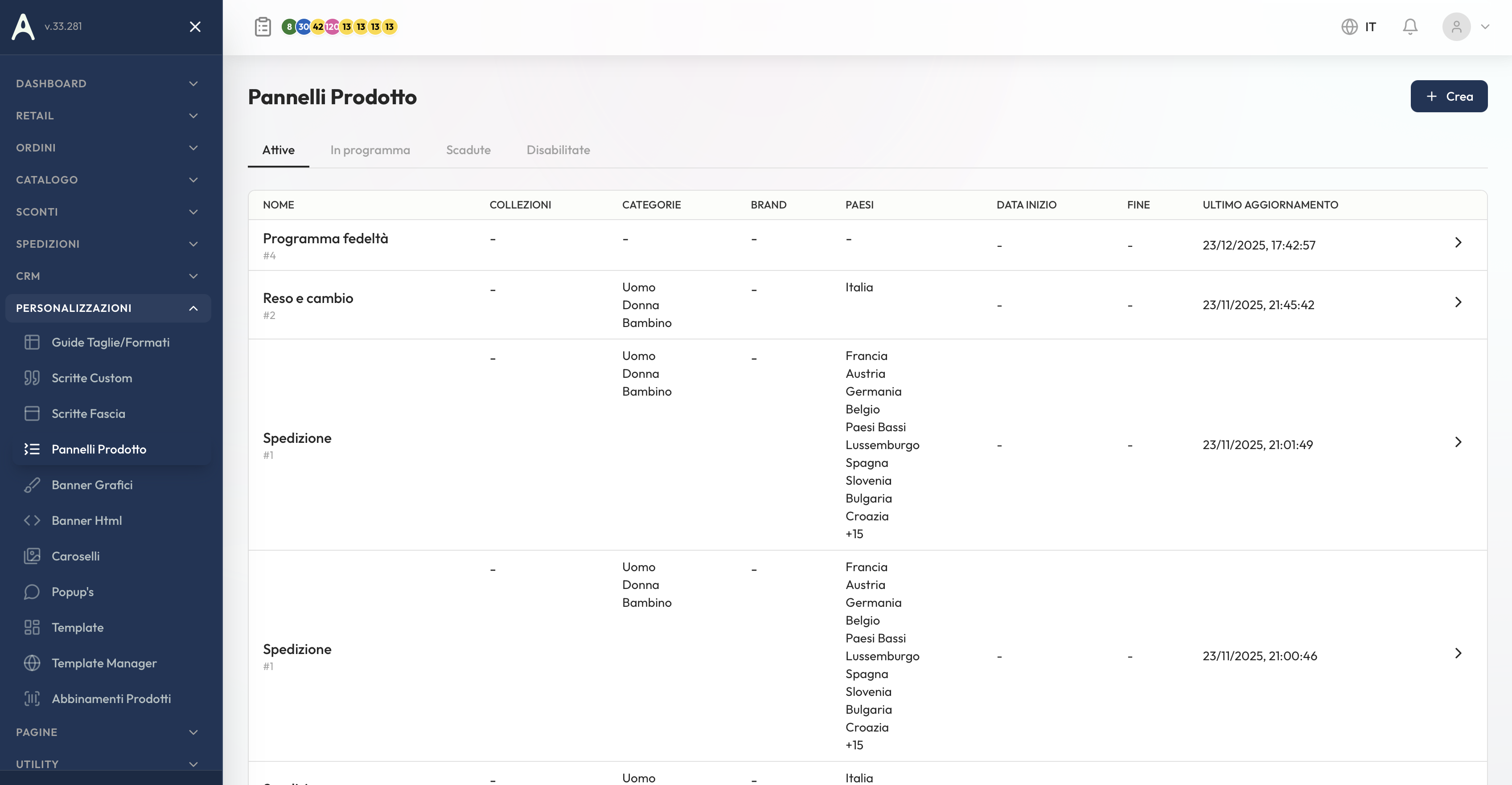Click the date 23/11/2025, 21:45:42

pyautogui.click(x=1258, y=305)
